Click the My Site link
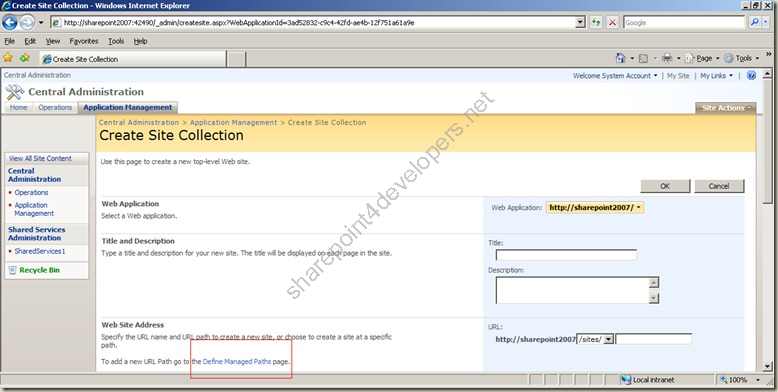The height and width of the screenshot is (392, 778). [x=678, y=76]
